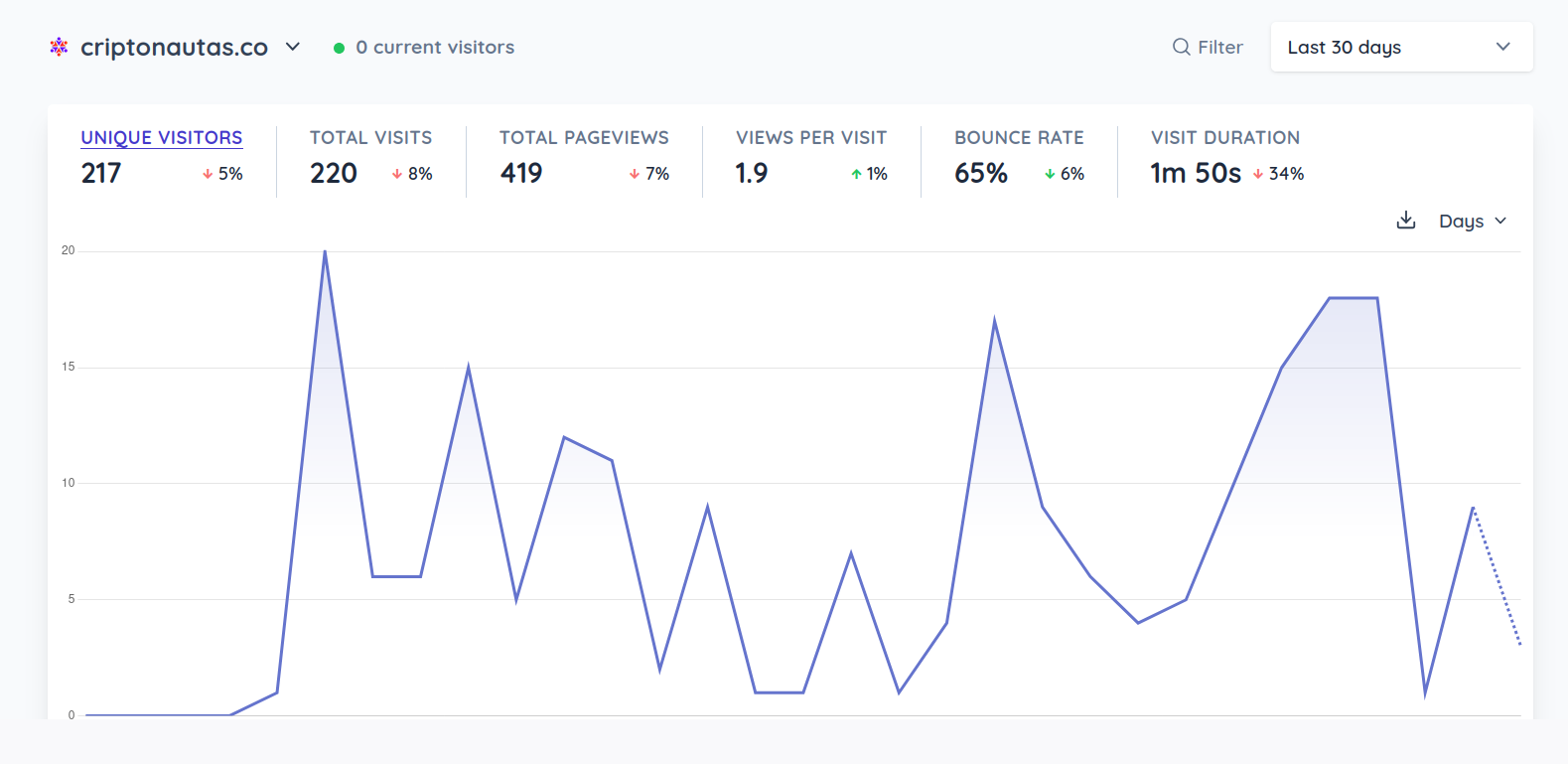Open the Days interval dropdown
The image size is (1568, 764).
point(1472,221)
